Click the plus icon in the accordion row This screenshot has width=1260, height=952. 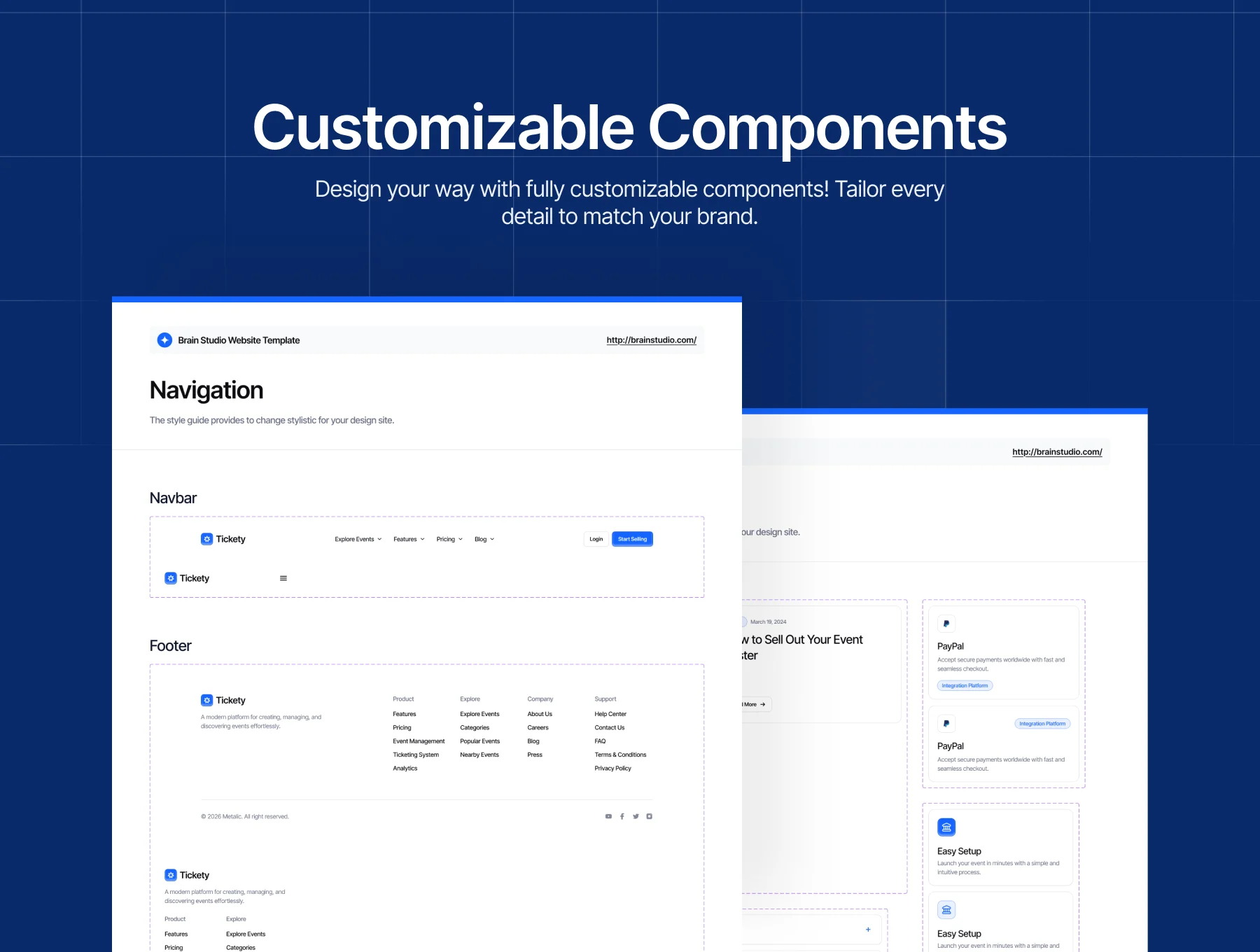click(x=868, y=930)
